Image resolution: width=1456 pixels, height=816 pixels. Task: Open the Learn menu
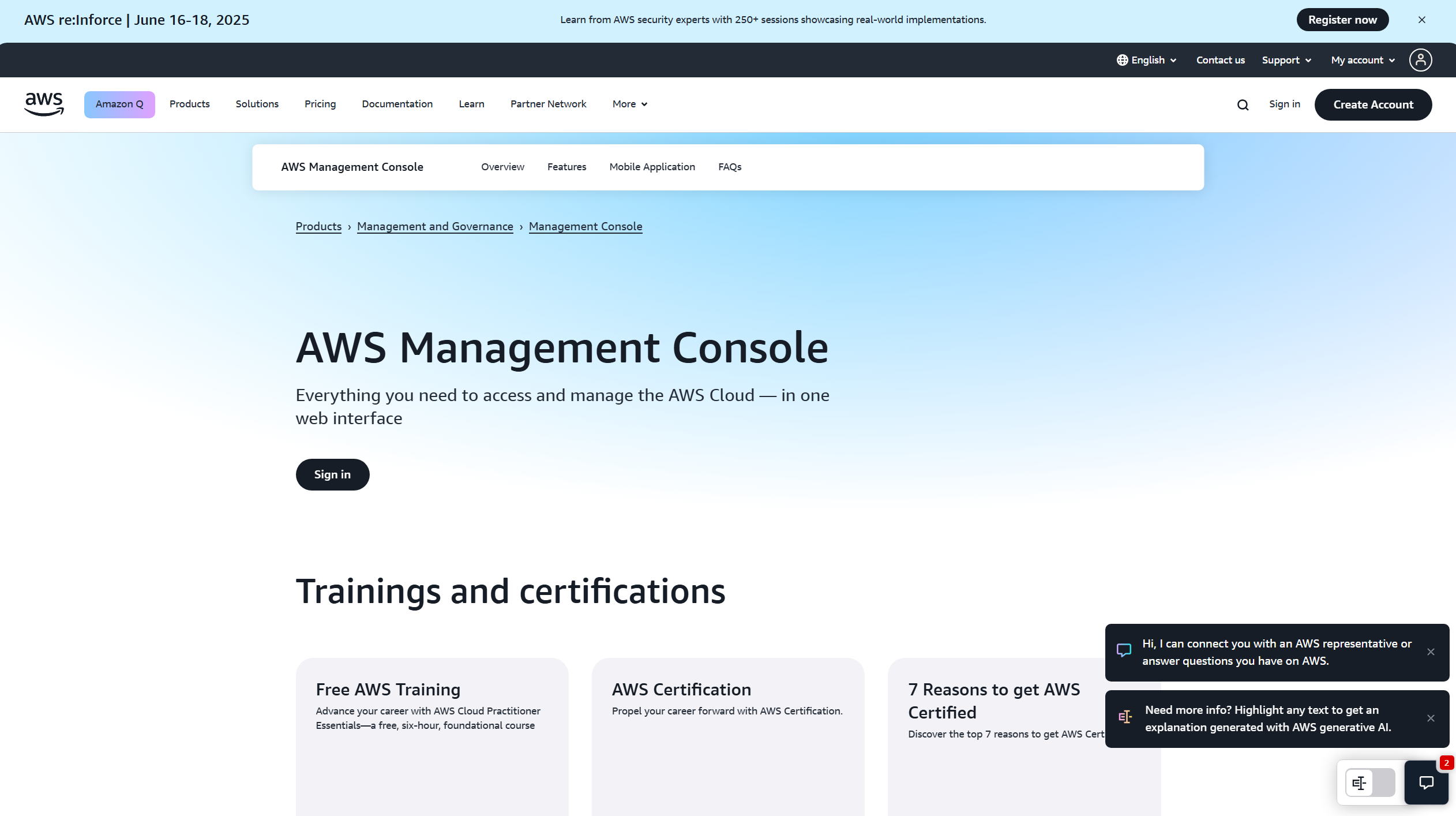click(471, 104)
